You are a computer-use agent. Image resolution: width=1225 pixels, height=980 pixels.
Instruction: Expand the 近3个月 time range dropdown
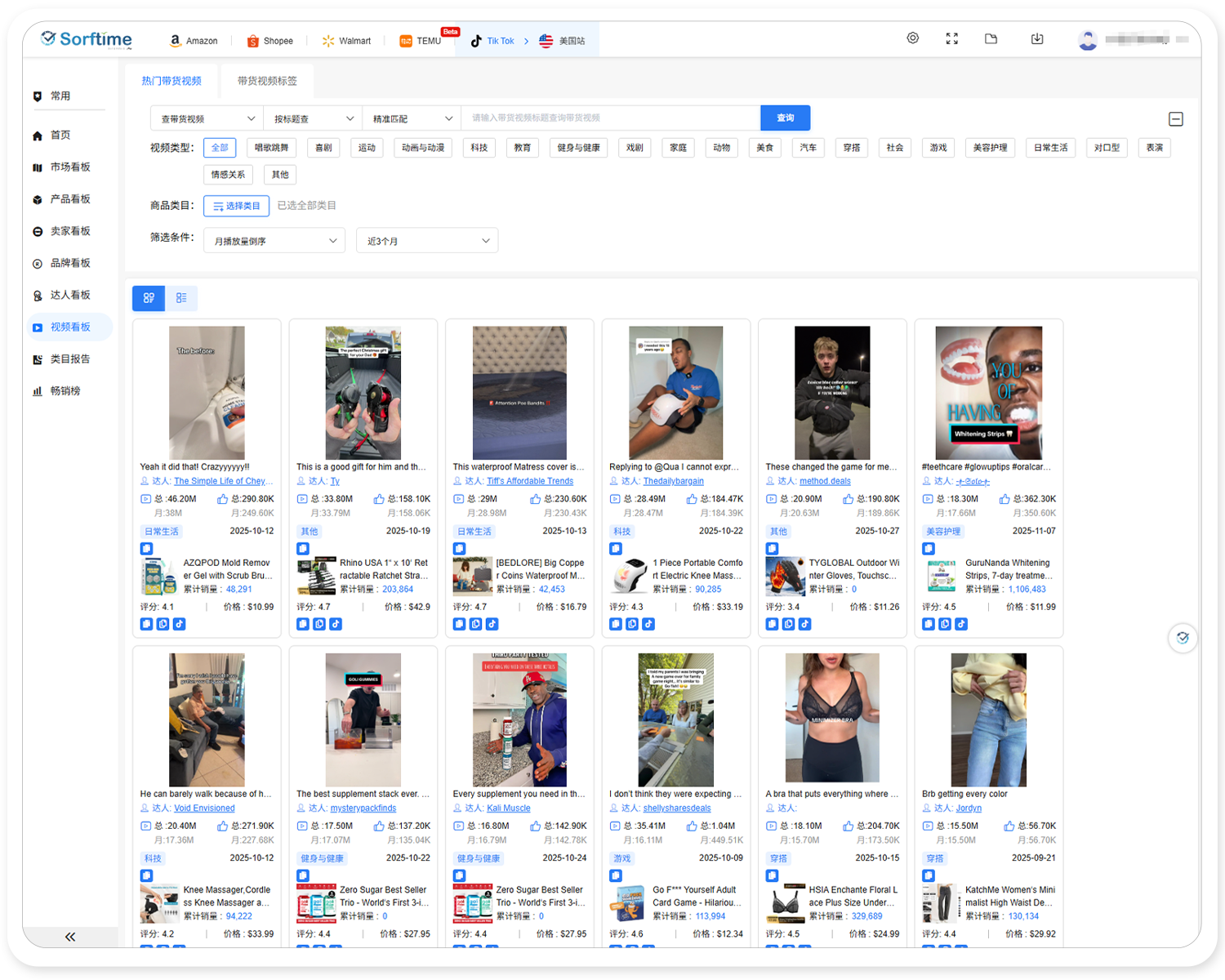coord(426,240)
